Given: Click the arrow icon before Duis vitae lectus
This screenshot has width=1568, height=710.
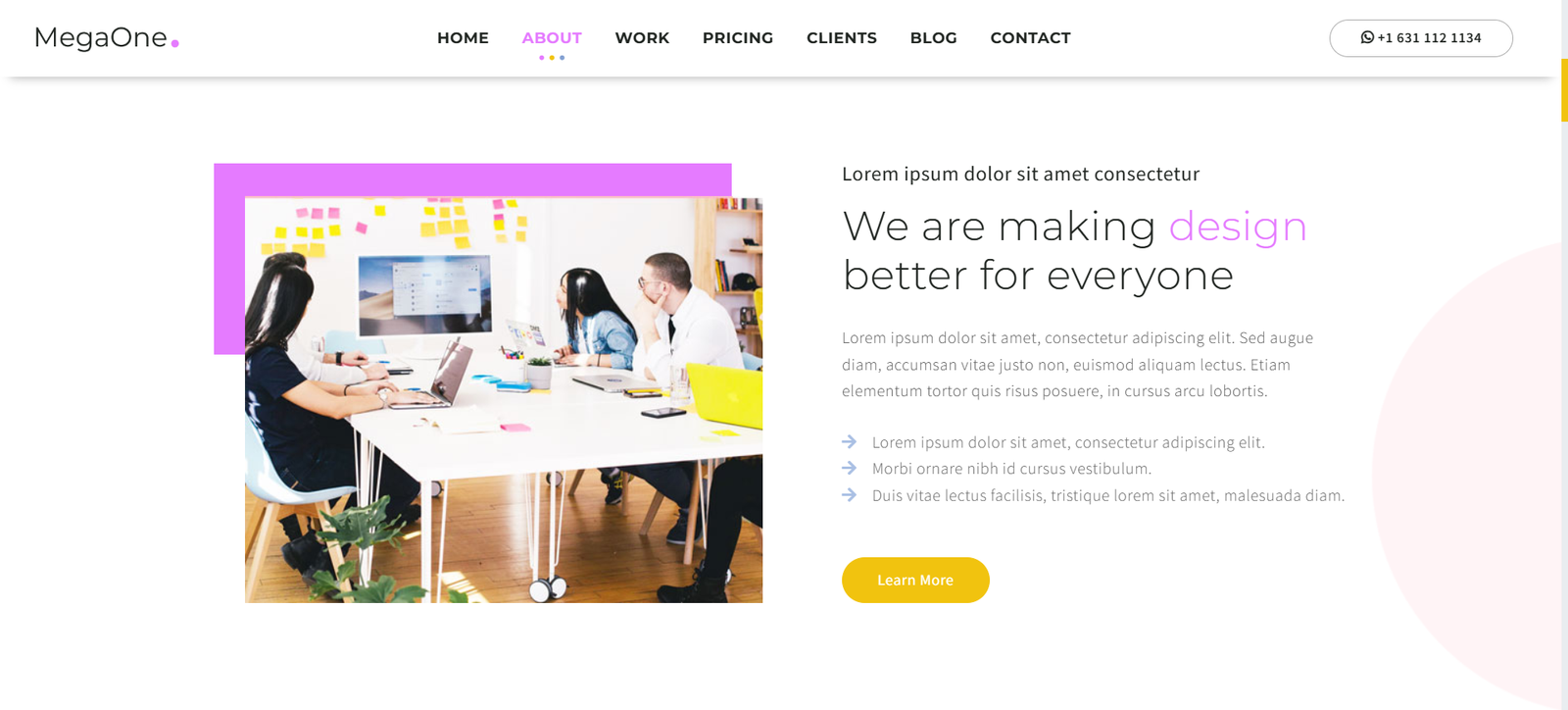Looking at the screenshot, I should click(849, 495).
